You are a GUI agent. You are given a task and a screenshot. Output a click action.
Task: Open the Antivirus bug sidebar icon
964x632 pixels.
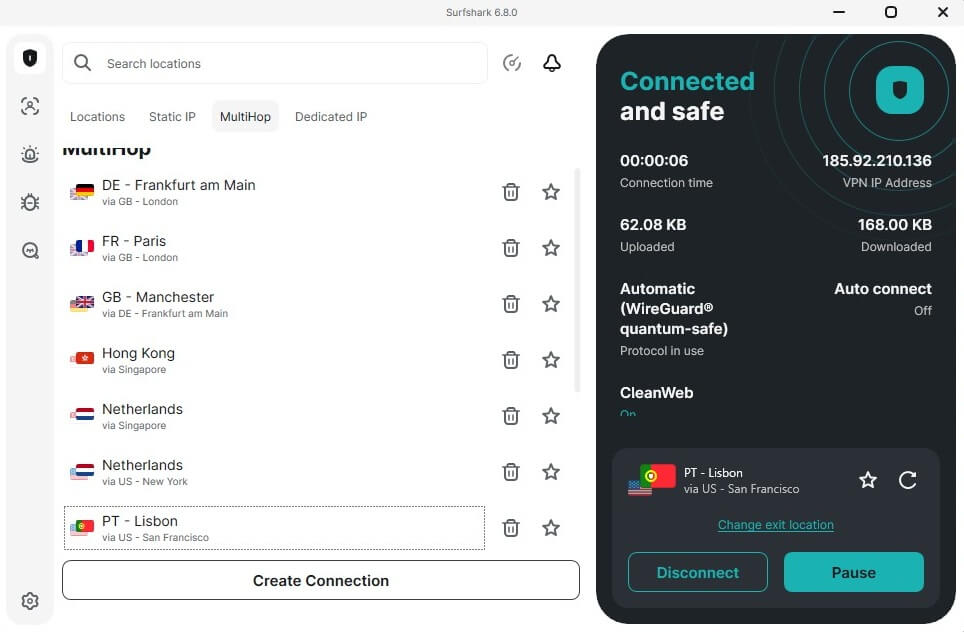click(30, 202)
